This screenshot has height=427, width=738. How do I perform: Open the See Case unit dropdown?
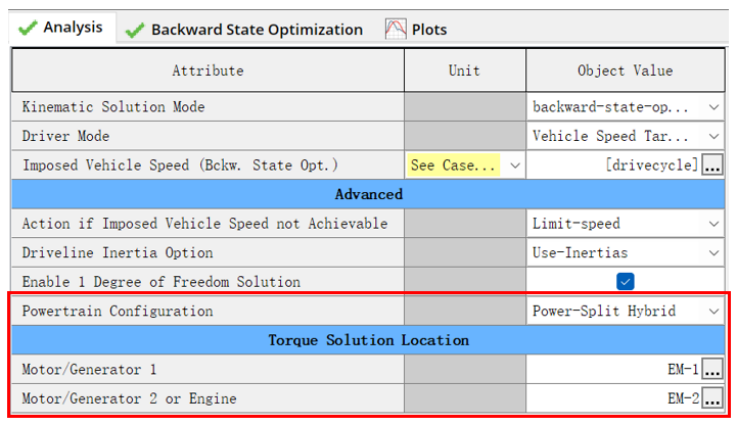click(x=515, y=165)
